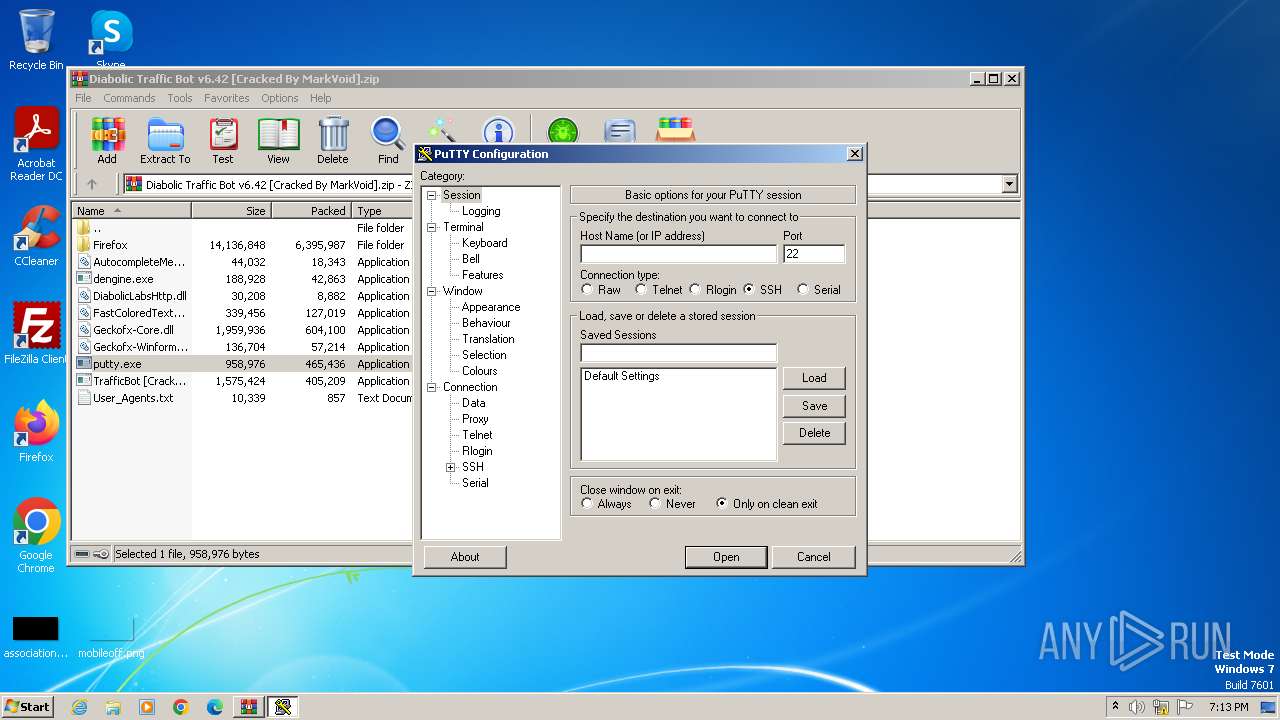Image resolution: width=1280 pixels, height=720 pixels.
Task: Click the Host Name input field
Action: pos(678,254)
